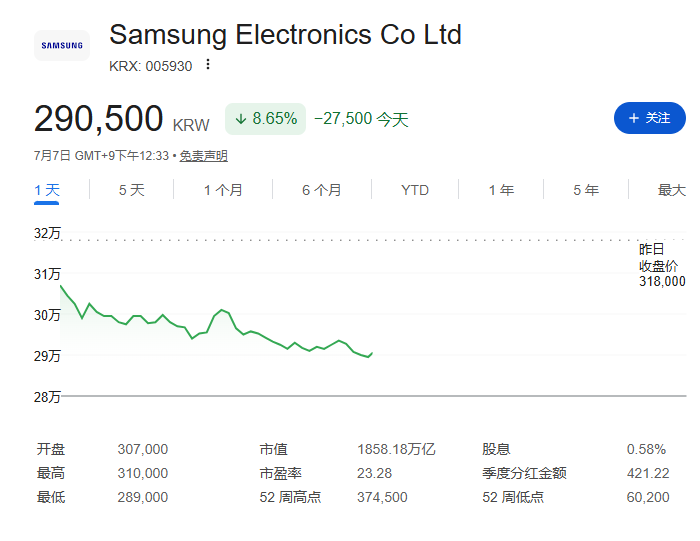This screenshot has height=541, width=700.
Task: Select the 1 天 time range tab
Action: point(46,190)
